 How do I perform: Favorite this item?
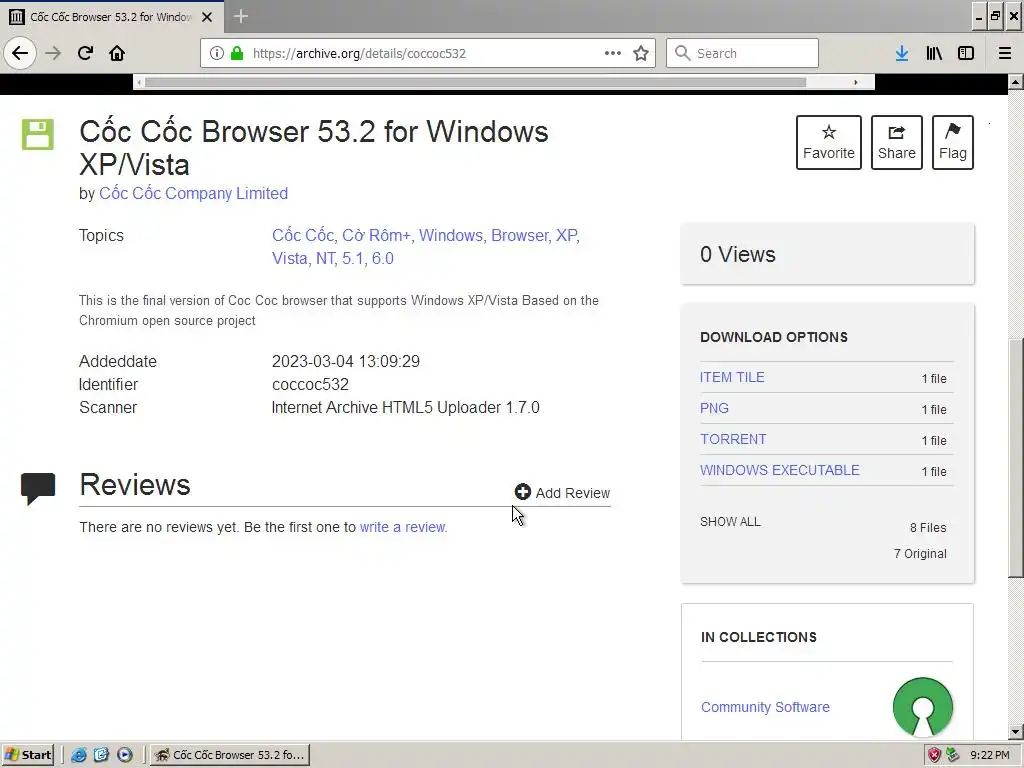(x=829, y=142)
